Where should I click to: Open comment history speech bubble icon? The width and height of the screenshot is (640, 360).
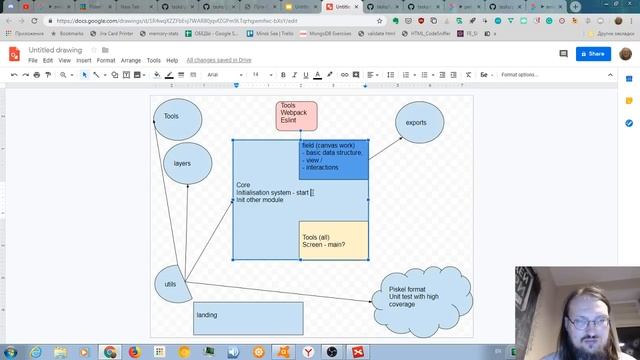564,54
